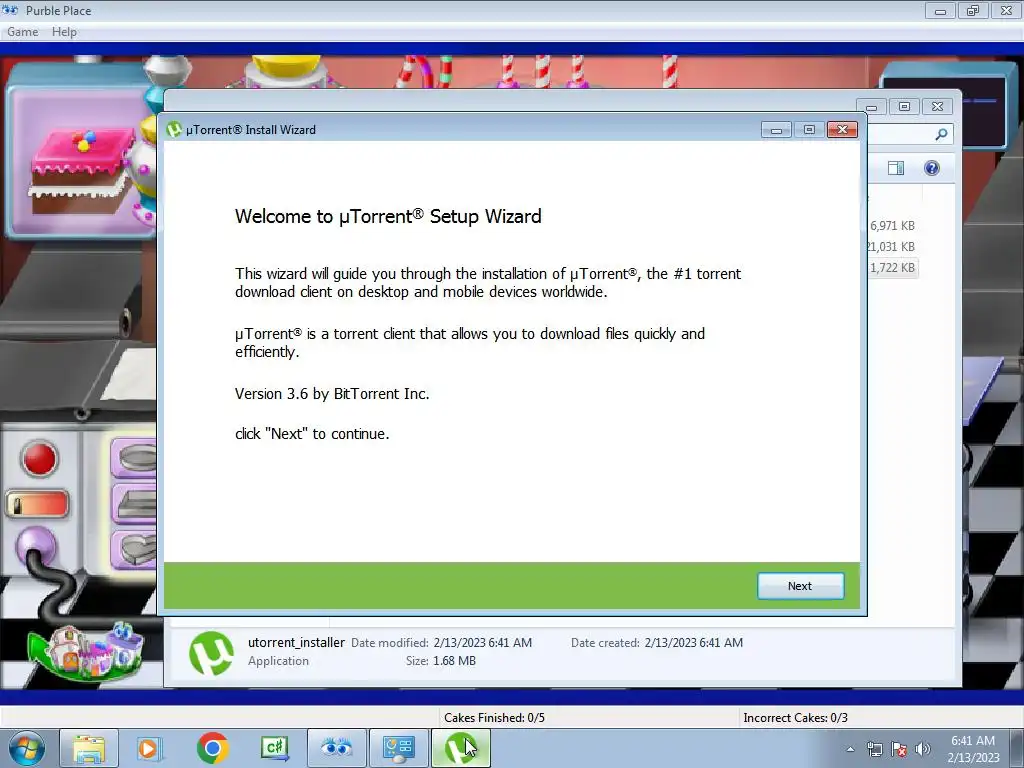Click the utorrent_installer file name text
This screenshot has height=768, width=1024.
coord(296,643)
